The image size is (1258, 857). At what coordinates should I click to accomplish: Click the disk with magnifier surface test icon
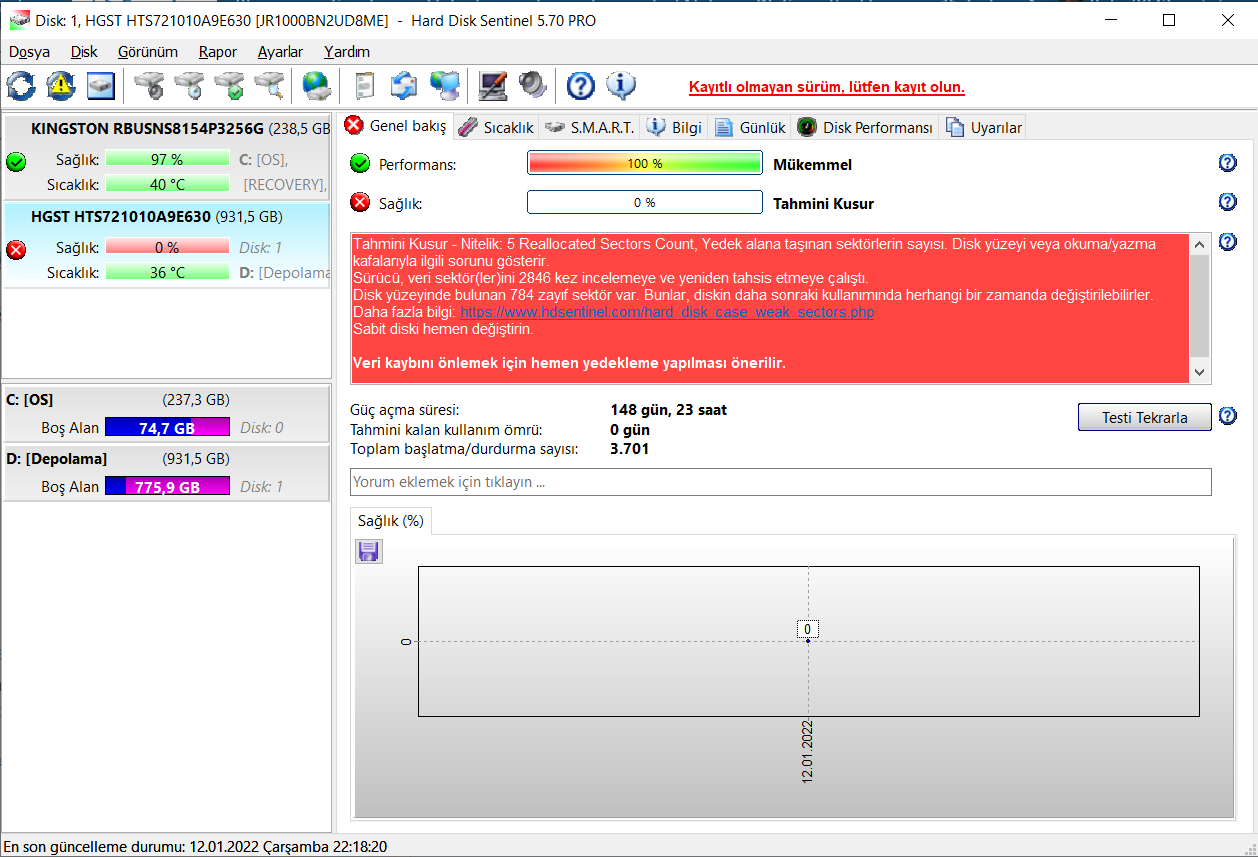click(x=269, y=86)
